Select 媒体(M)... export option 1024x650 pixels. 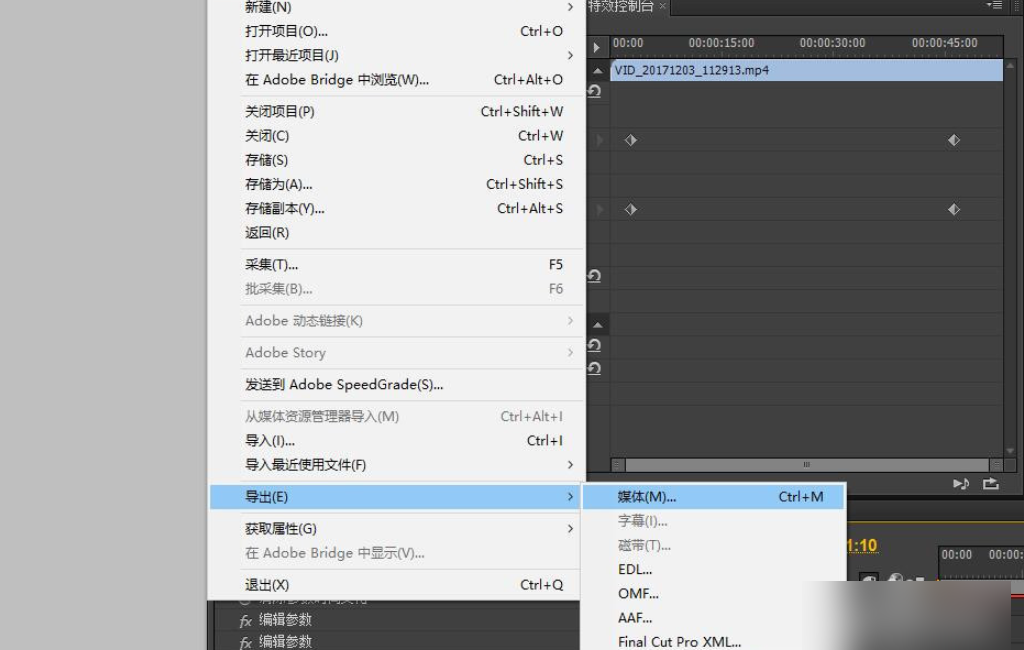(714, 497)
